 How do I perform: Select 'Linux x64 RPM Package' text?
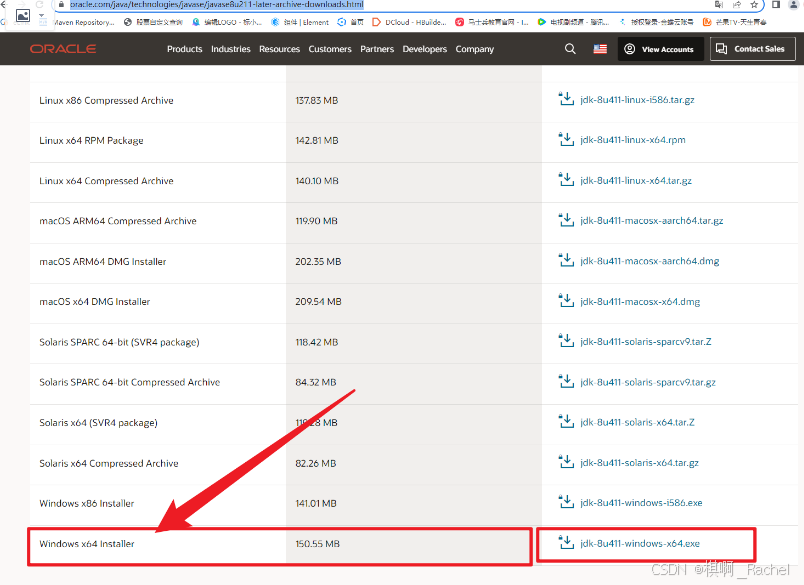tap(91, 140)
